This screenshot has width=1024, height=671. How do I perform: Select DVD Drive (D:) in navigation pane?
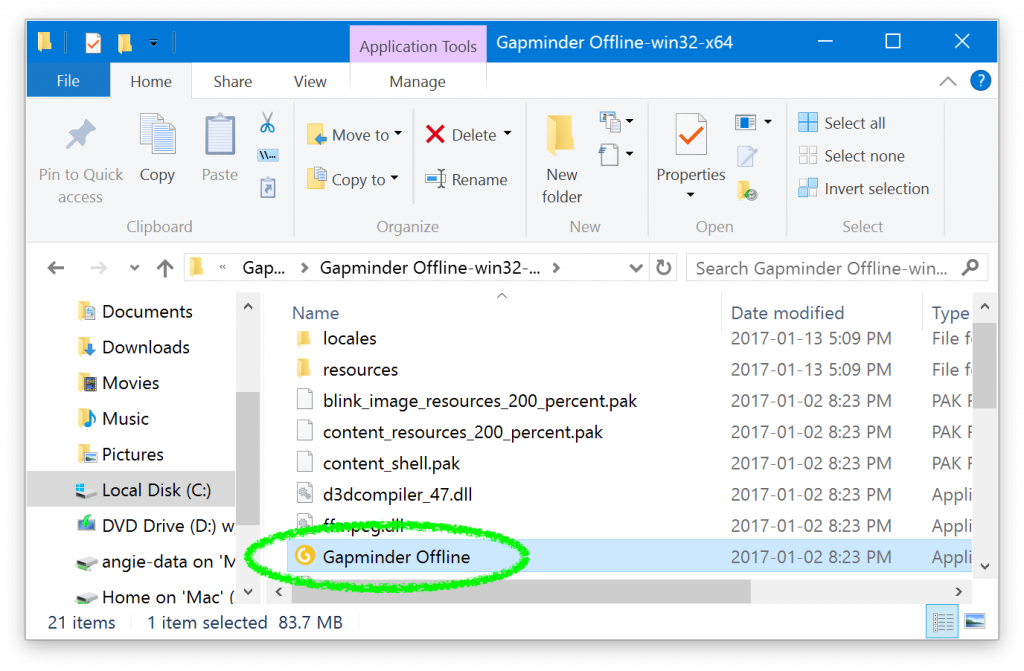(155, 525)
